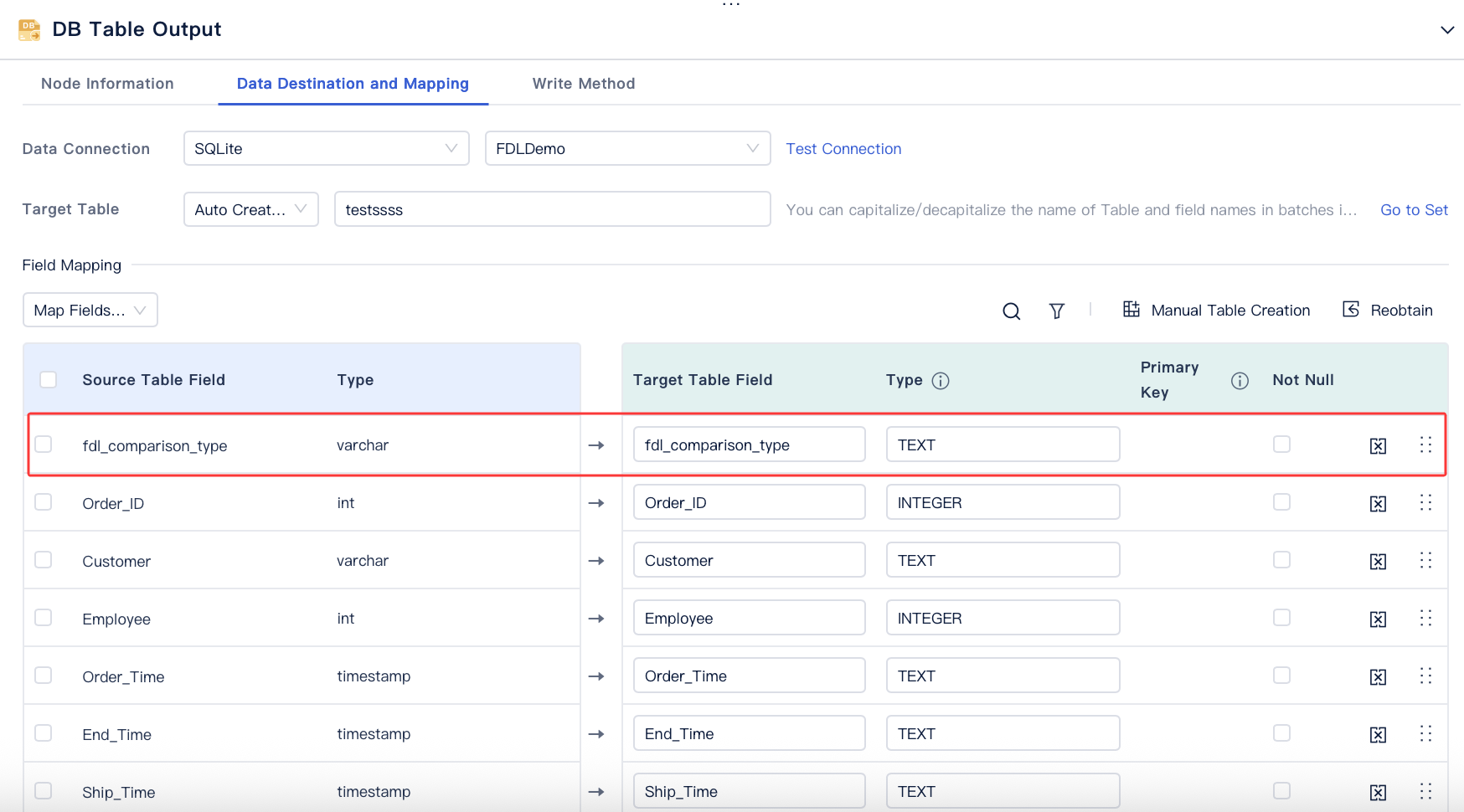Click the mapping arrow for Order_ID row
The width and height of the screenshot is (1464, 812).
pyautogui.click(x=596, y=503)
